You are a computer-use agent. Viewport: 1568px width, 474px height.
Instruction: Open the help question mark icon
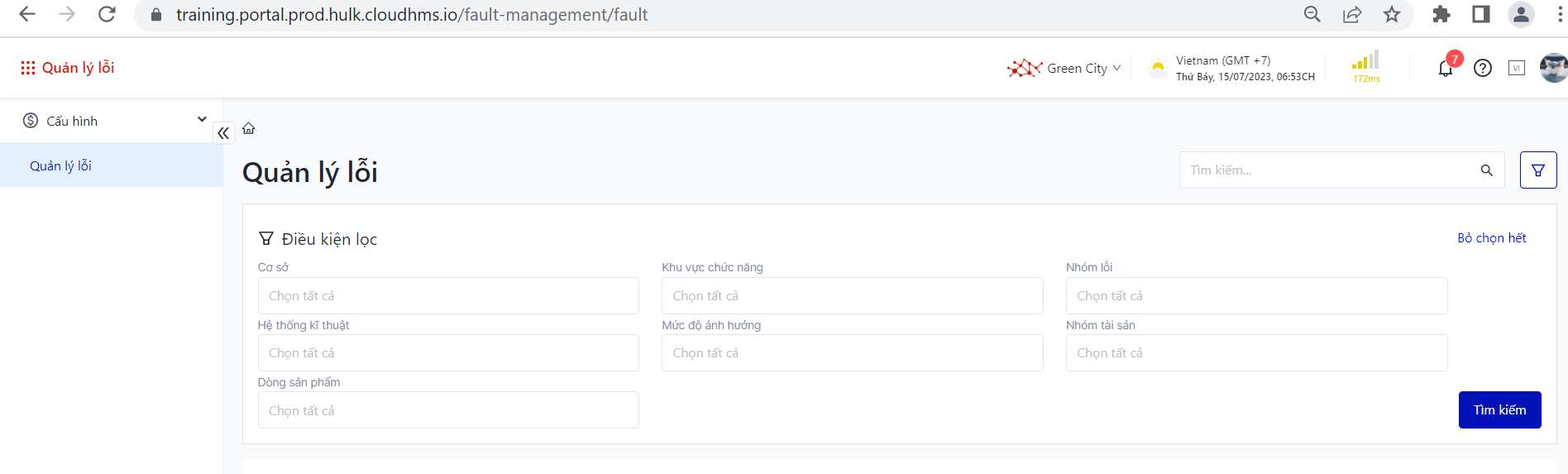coord(1483,69)
